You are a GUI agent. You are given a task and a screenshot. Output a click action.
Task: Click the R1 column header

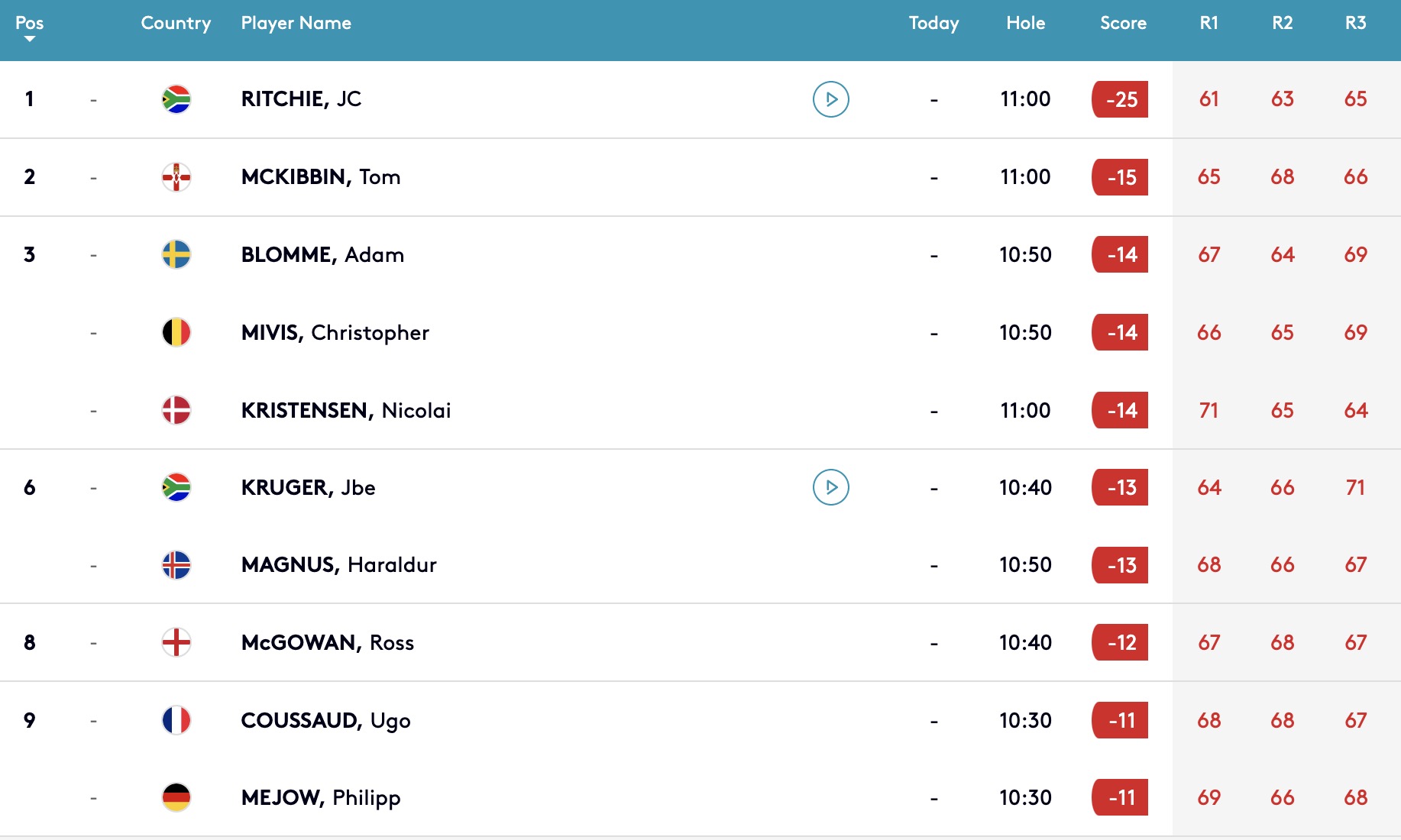(x=1208, y=23)
